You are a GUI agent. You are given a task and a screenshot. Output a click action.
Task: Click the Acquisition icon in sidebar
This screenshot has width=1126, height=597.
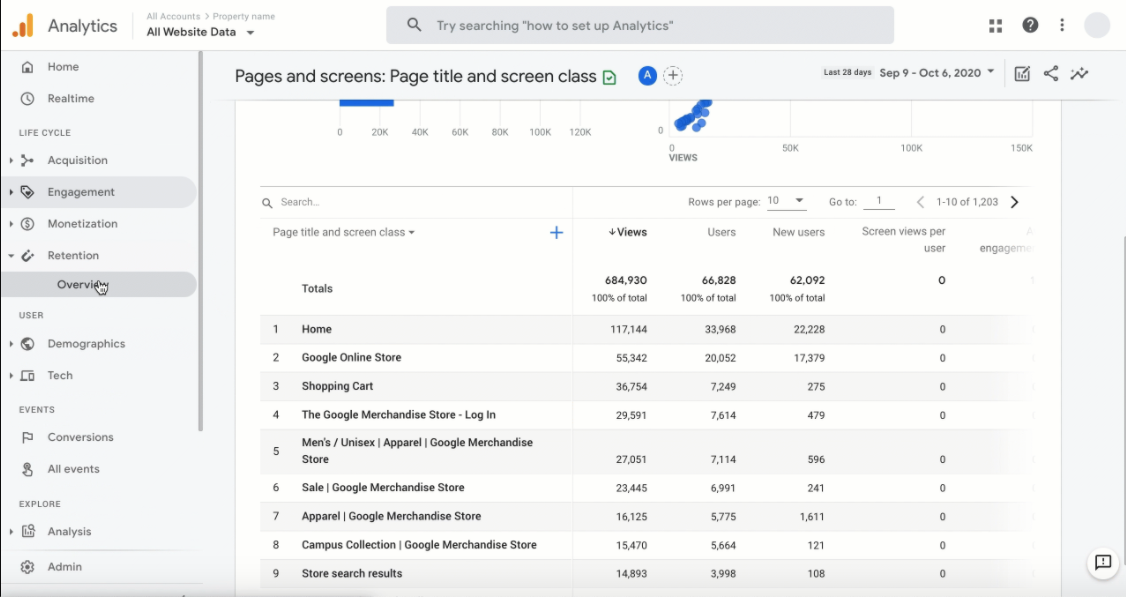pos(27,160)
